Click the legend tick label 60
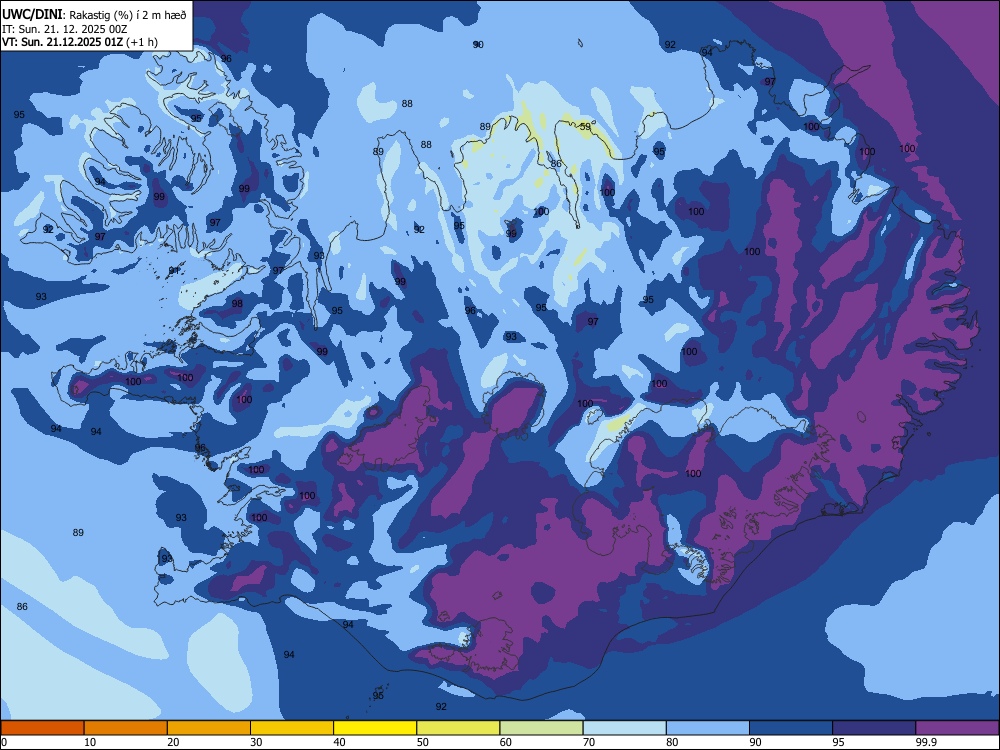This screenshot has height=750, width=1000. (x=506, y=742)
